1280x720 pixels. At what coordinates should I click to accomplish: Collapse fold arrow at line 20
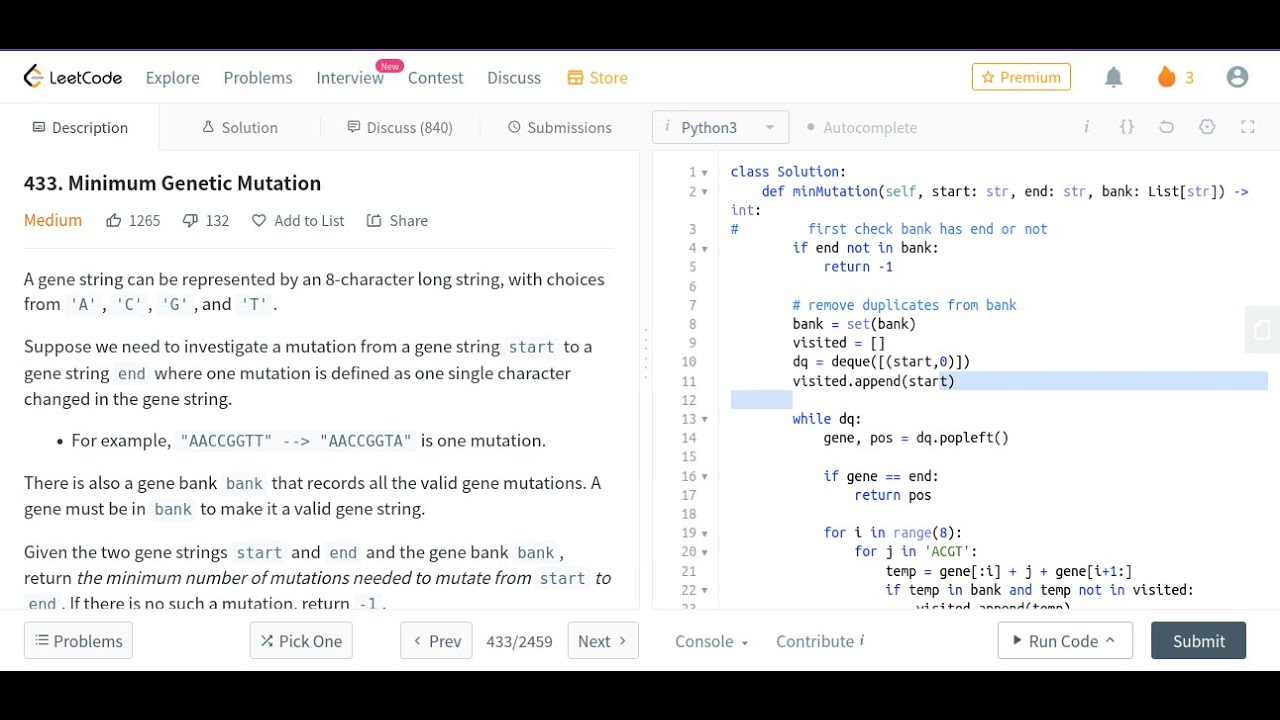click(x=704, y=552)
